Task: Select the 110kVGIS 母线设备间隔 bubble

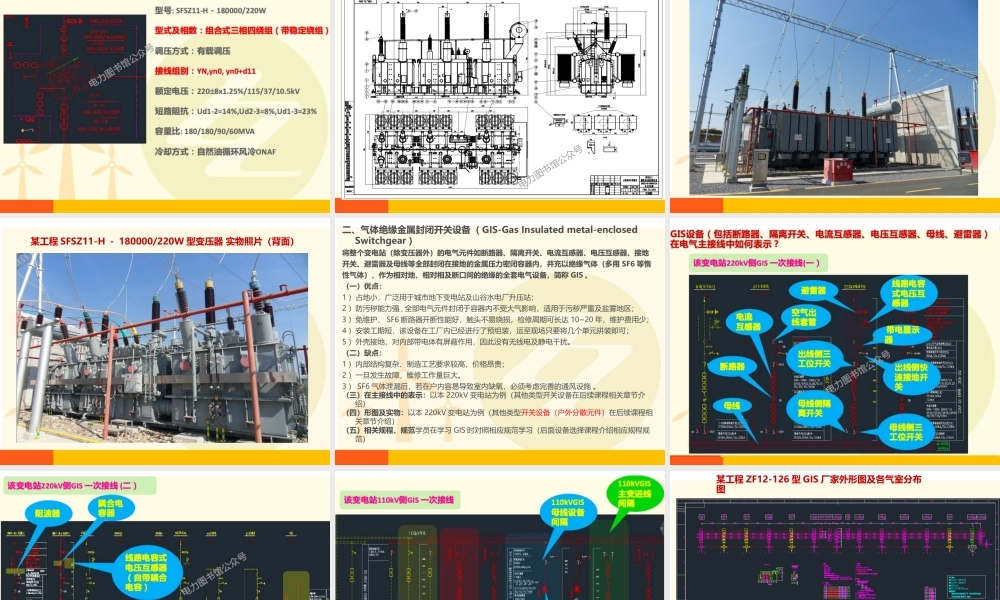Action: (570, 510)
